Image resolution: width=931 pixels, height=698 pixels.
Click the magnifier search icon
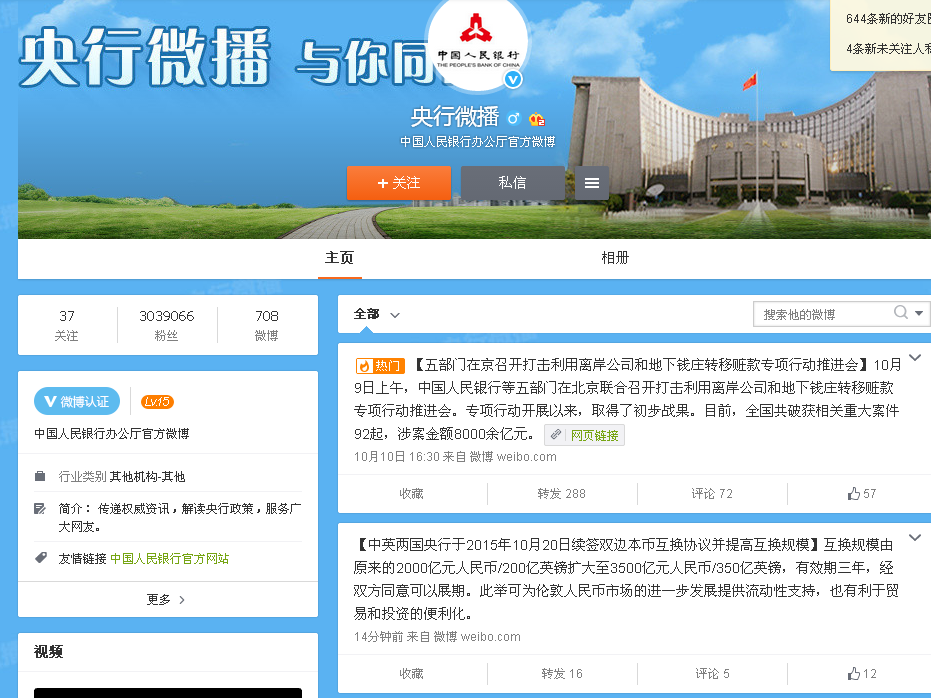[901, 312]
